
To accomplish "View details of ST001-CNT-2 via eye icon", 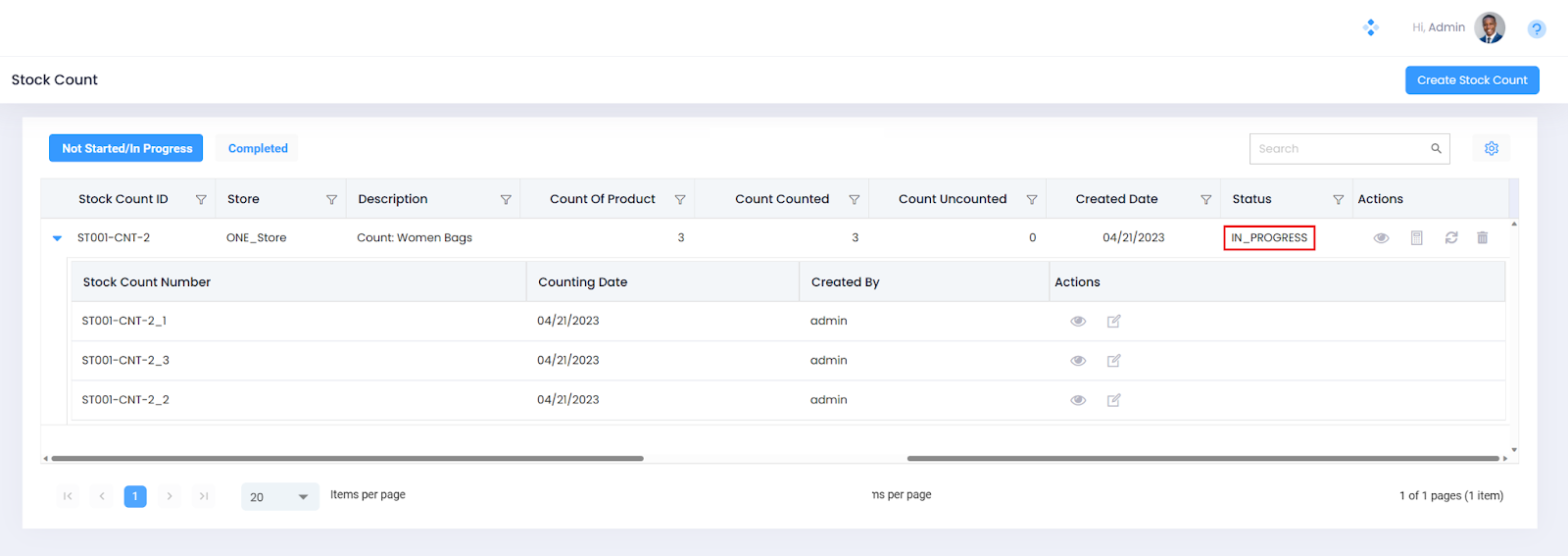I will 1381,238.
